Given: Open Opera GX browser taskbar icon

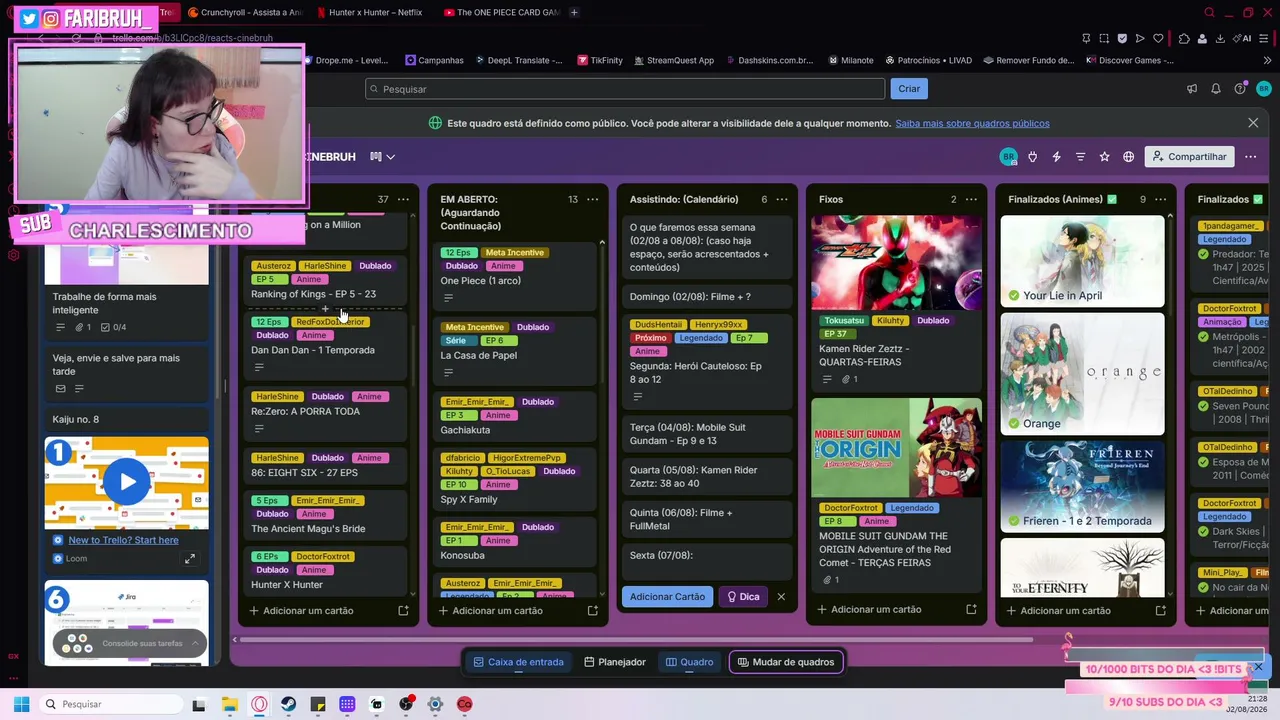Looking at the screenshot, I should (x=259, y=704).
